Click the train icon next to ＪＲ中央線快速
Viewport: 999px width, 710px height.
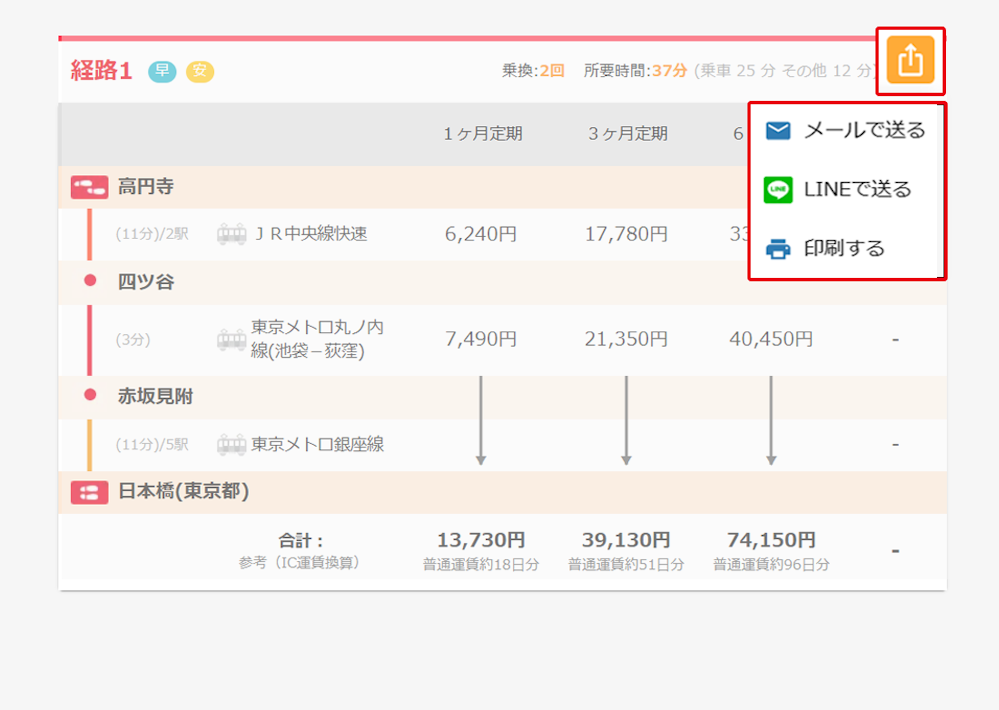pos(232,234)
